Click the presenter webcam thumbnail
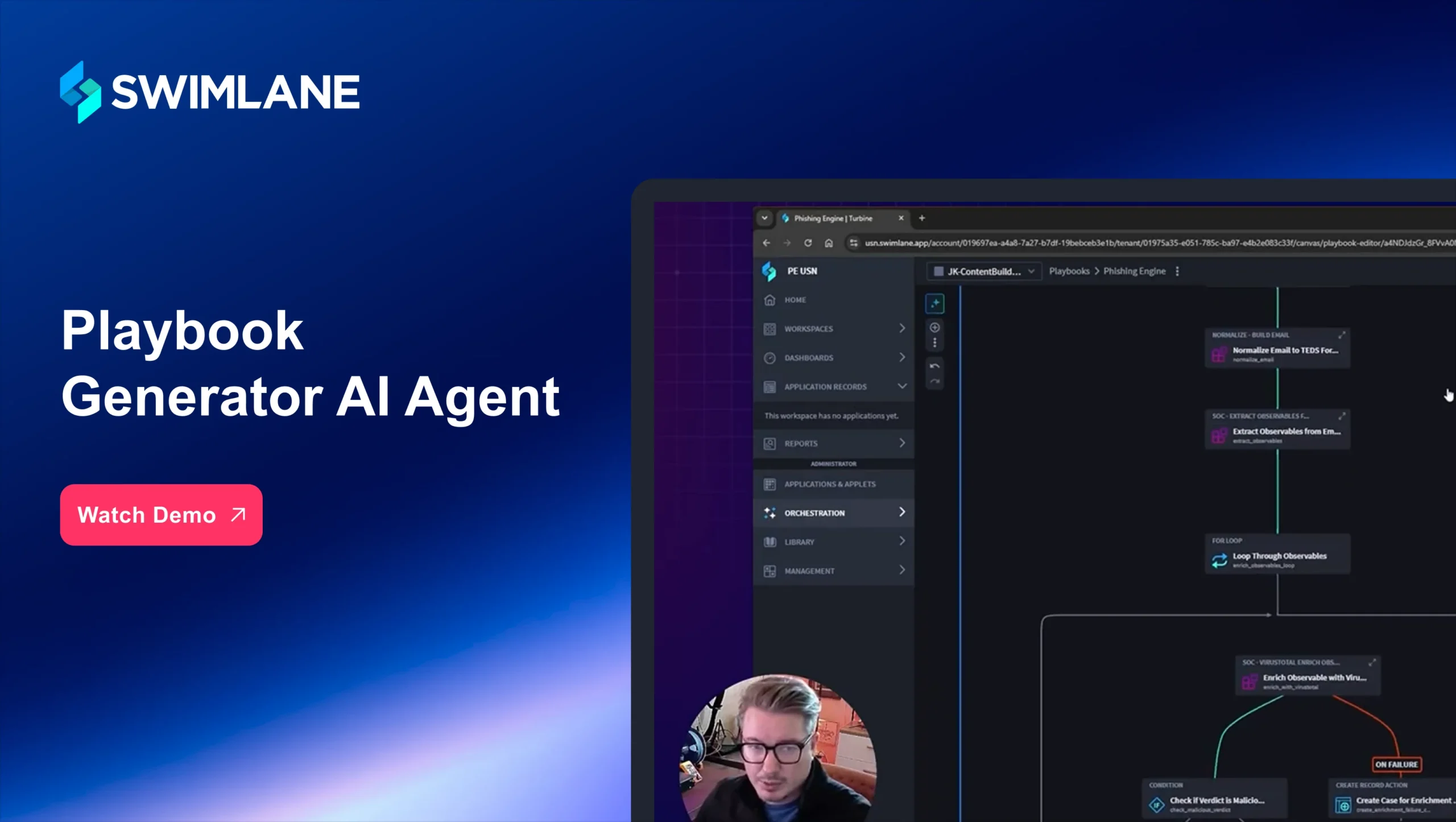The height and width of the screenshot is (822, 1456). click(x=778, y=747)
